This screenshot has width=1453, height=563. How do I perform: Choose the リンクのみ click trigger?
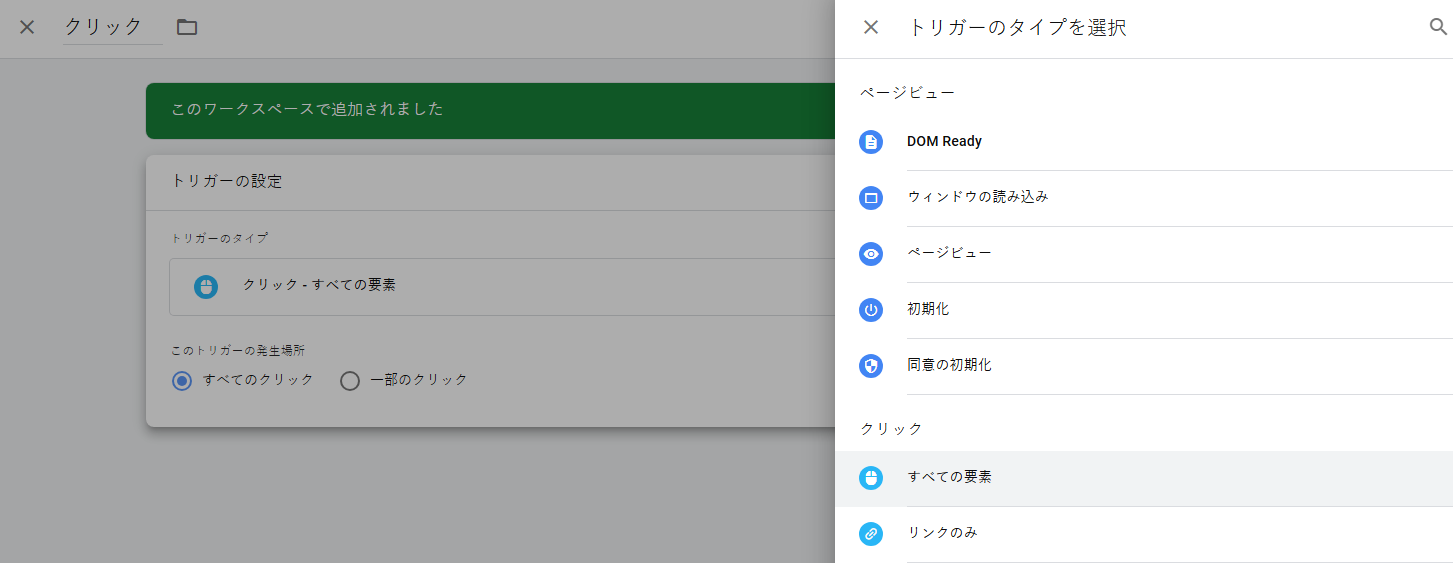(x=942, y=534)
